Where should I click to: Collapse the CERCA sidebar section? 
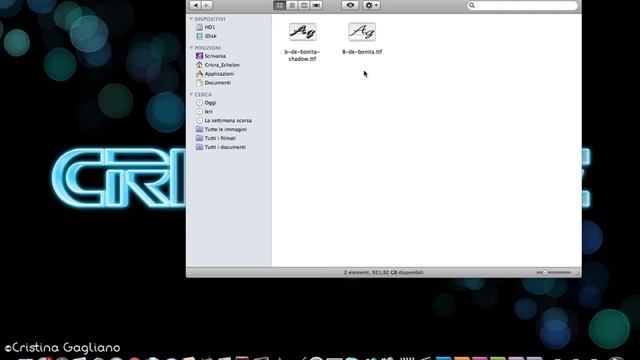[191, 94]
